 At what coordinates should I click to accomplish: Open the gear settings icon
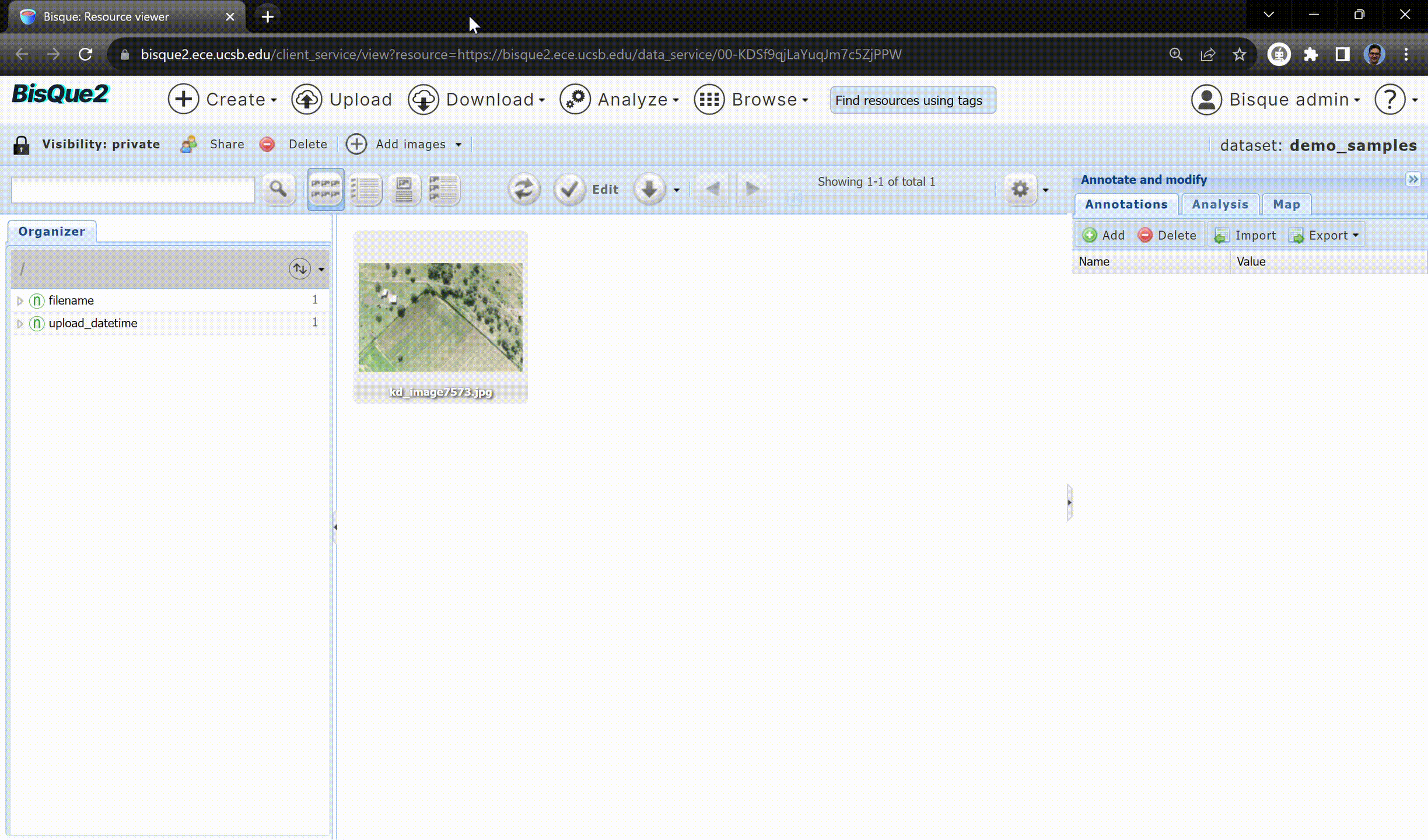[x=1020, y=189]
